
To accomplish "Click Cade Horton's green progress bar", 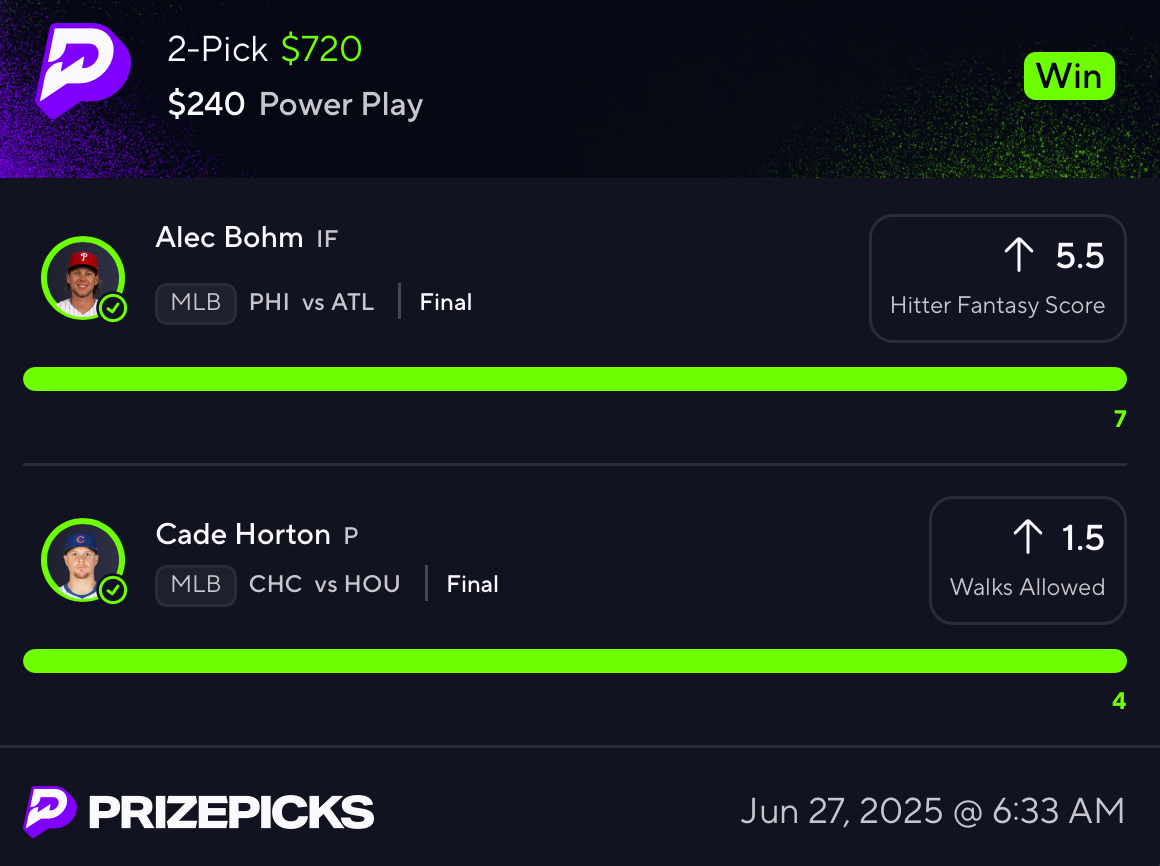I will click(575, 660).
